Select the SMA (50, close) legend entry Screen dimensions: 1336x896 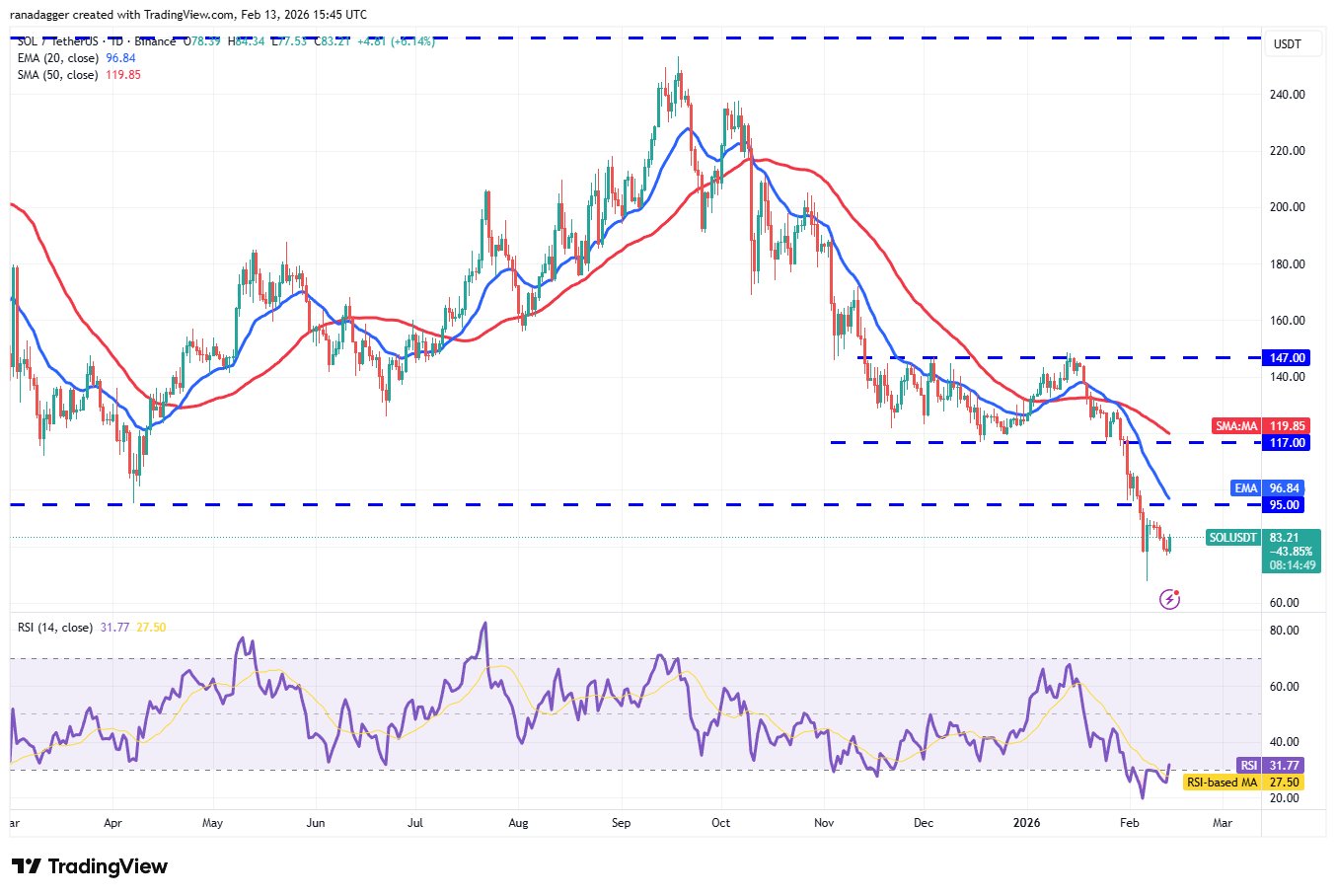[57, 75]
